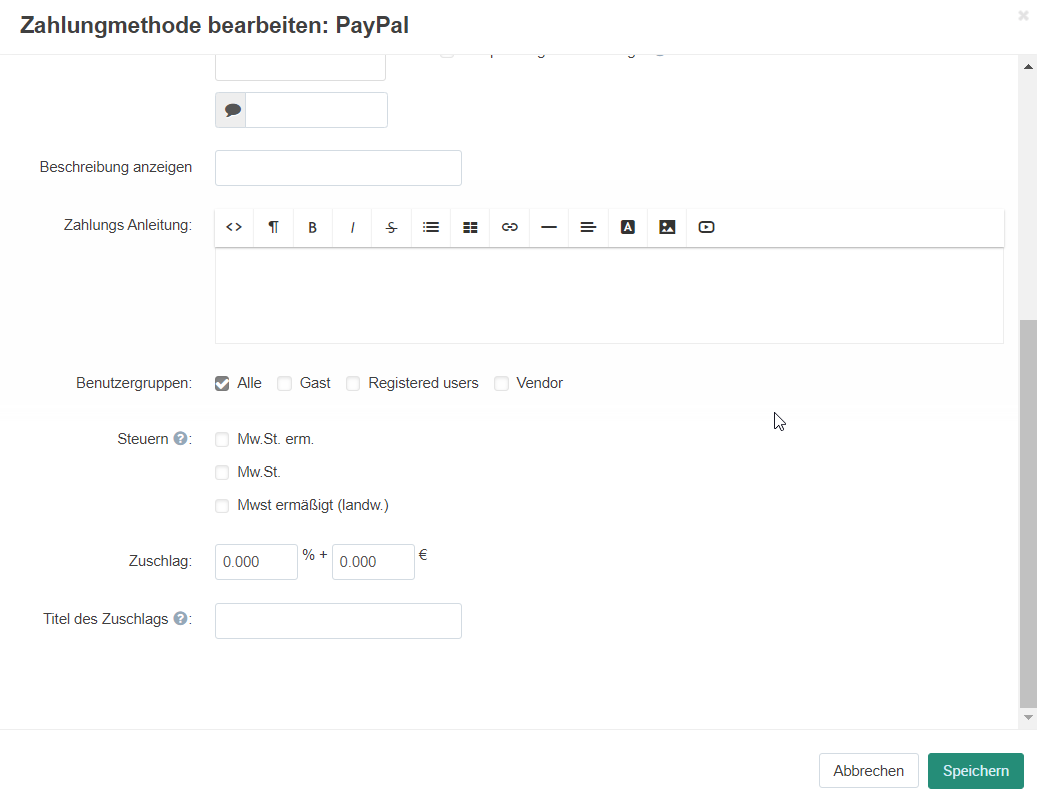Apply strikethrough formatting in editor toolbar
1037x810 pixels.
coord(391,227)
